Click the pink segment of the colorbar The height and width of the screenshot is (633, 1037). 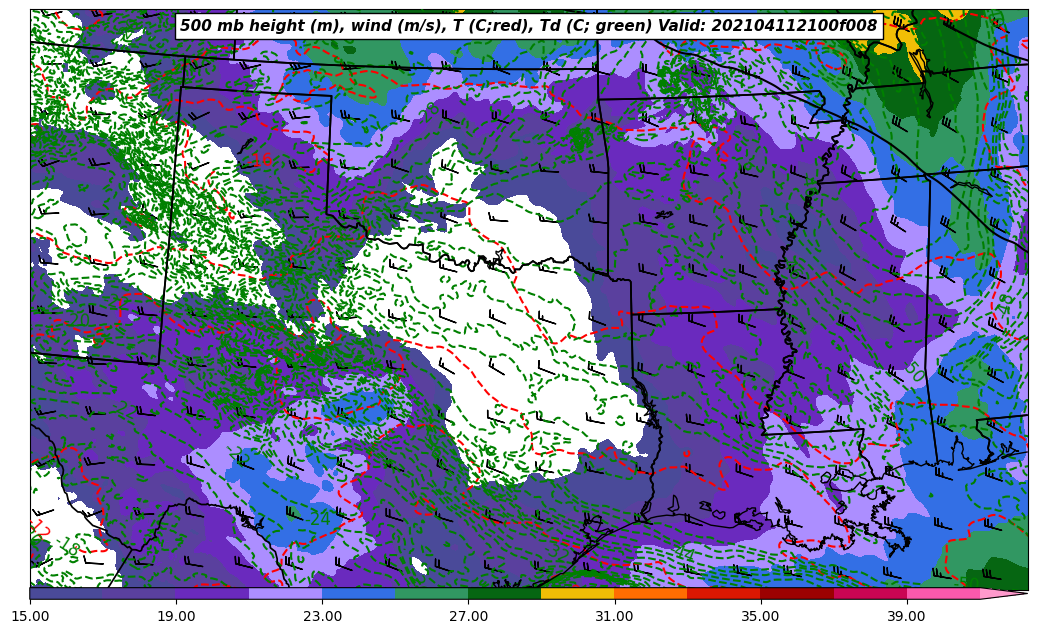pyautogui.click(x=943, y=593)
